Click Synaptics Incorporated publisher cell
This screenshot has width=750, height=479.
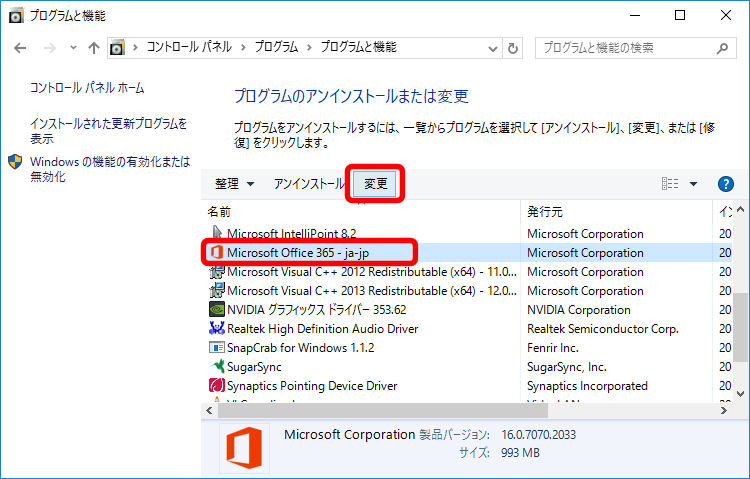[x=587, y=386]
